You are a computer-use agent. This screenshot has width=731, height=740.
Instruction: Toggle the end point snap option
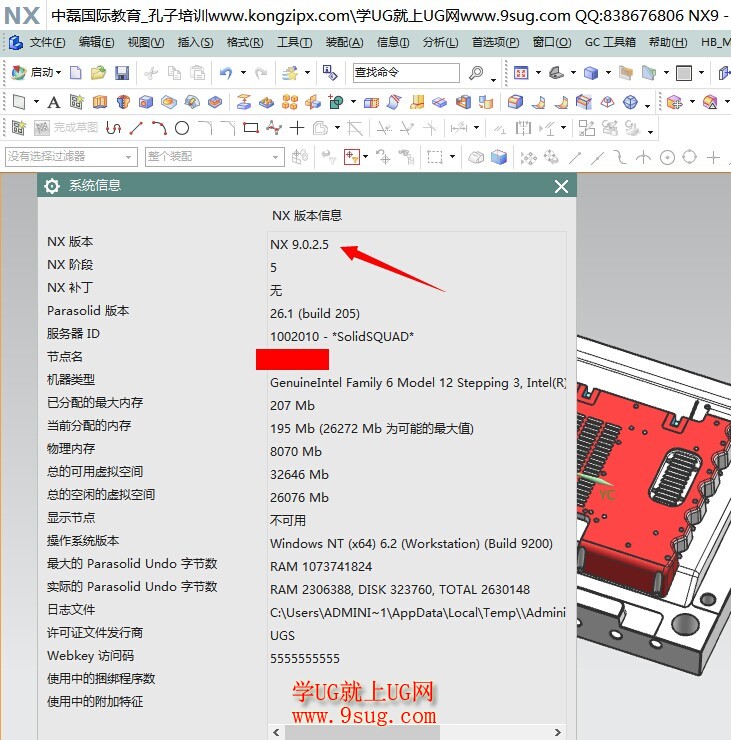(574, 157)
